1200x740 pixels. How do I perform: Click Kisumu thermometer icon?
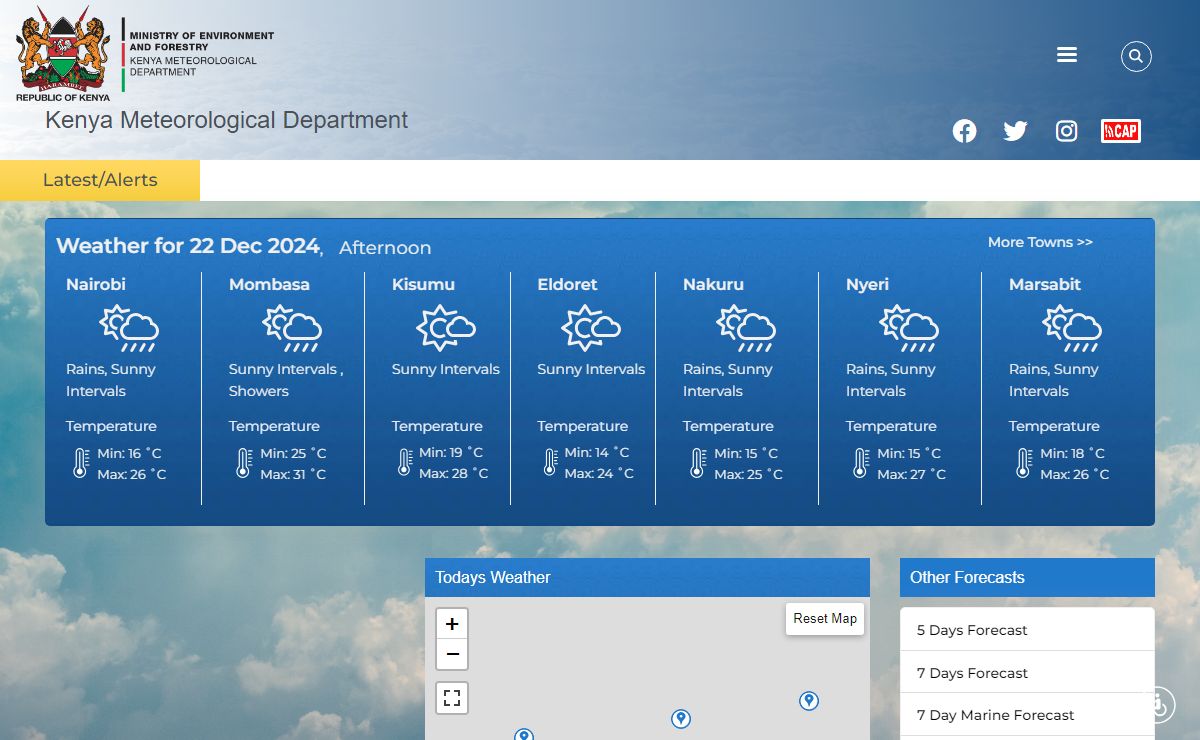coord(405,462)
